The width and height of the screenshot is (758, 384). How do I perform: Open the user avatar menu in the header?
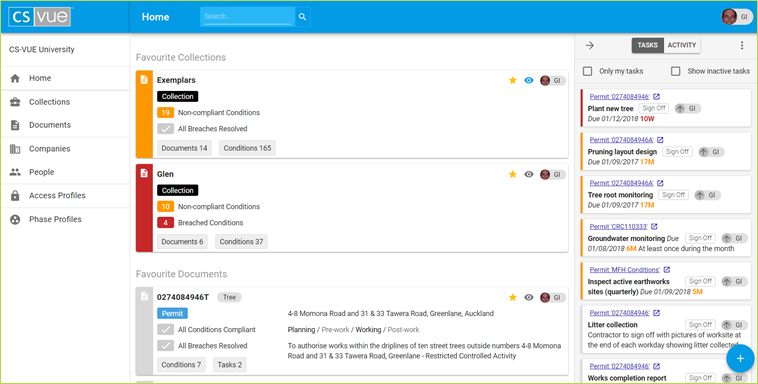[x=737, y=16]
